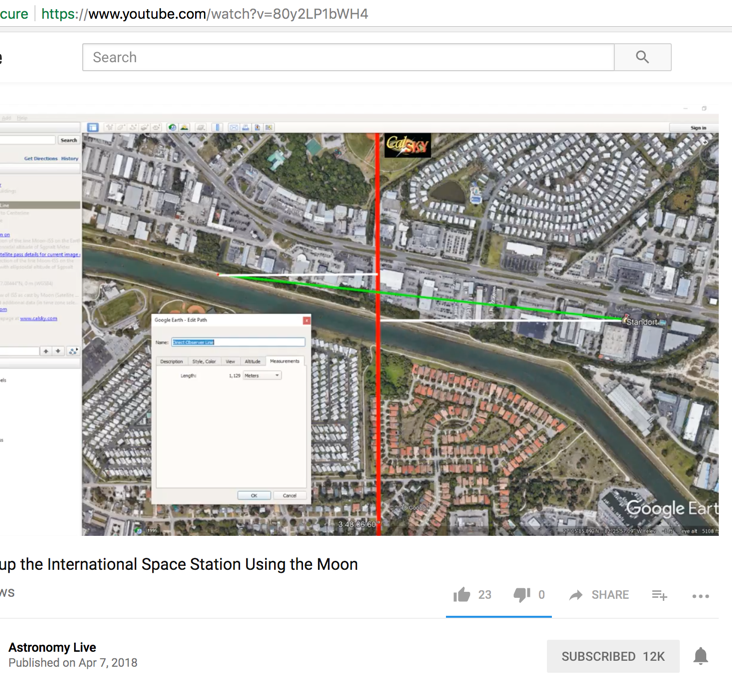Dislike the video with thumbs down

[x=521, y=595]
